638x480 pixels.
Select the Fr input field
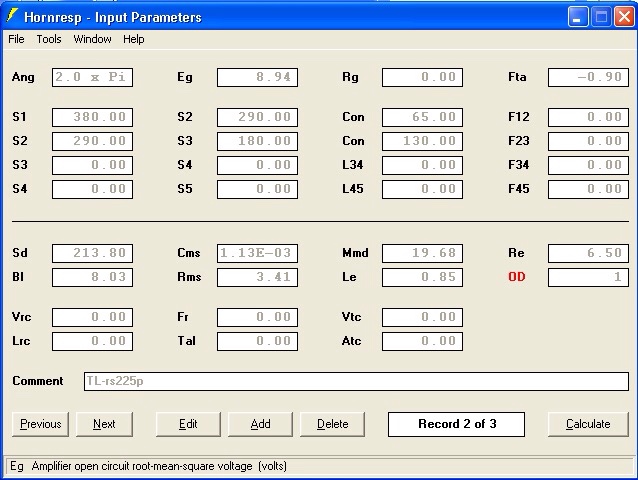[257, 317]
